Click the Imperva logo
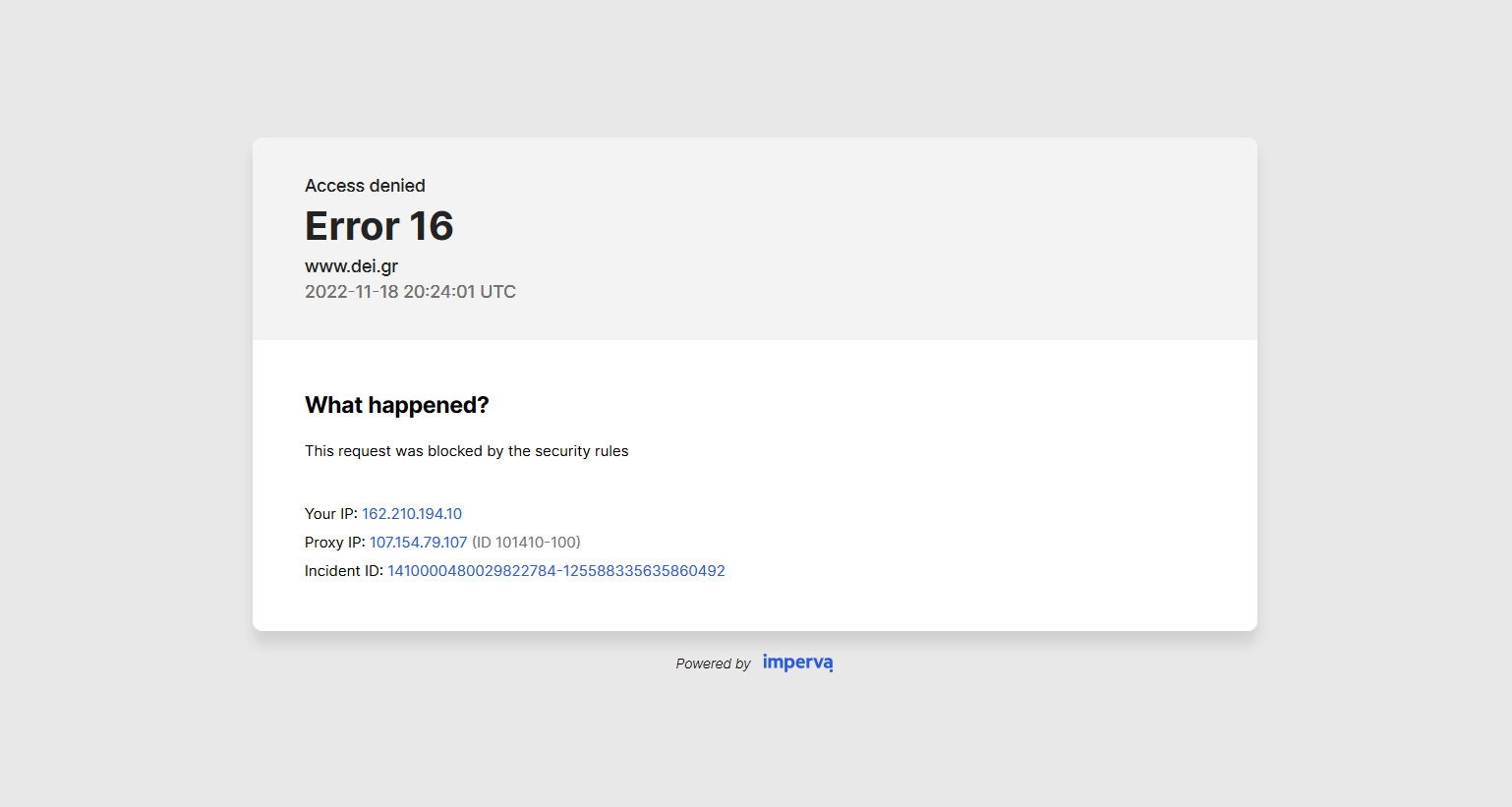Screen dimensions: 1512x807 point(797,663)
